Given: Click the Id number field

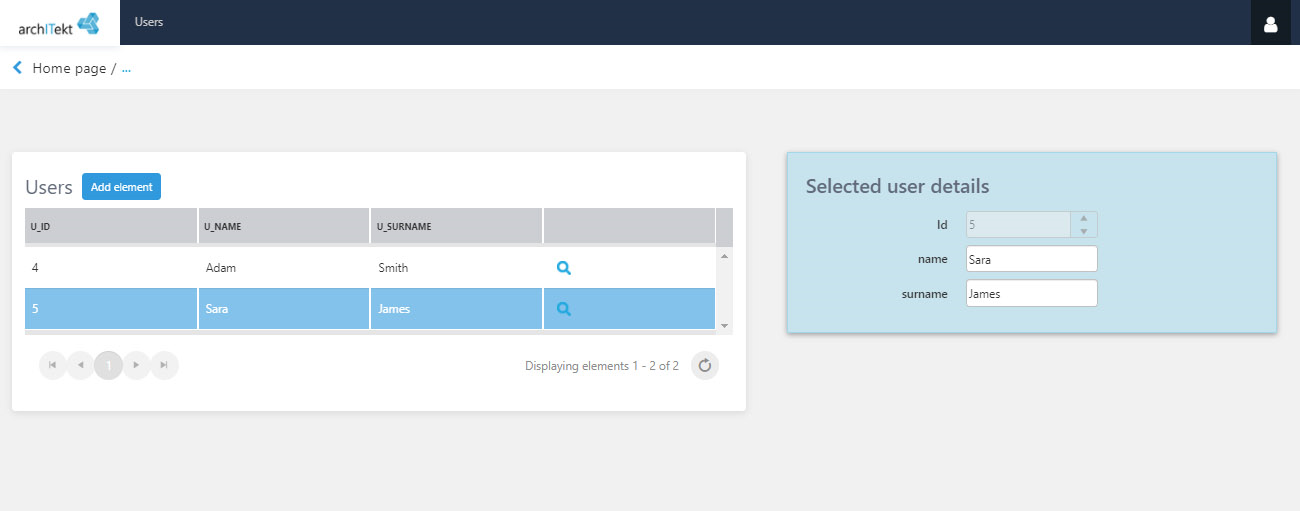Looking at the screenshot, I should (1018, 225).
